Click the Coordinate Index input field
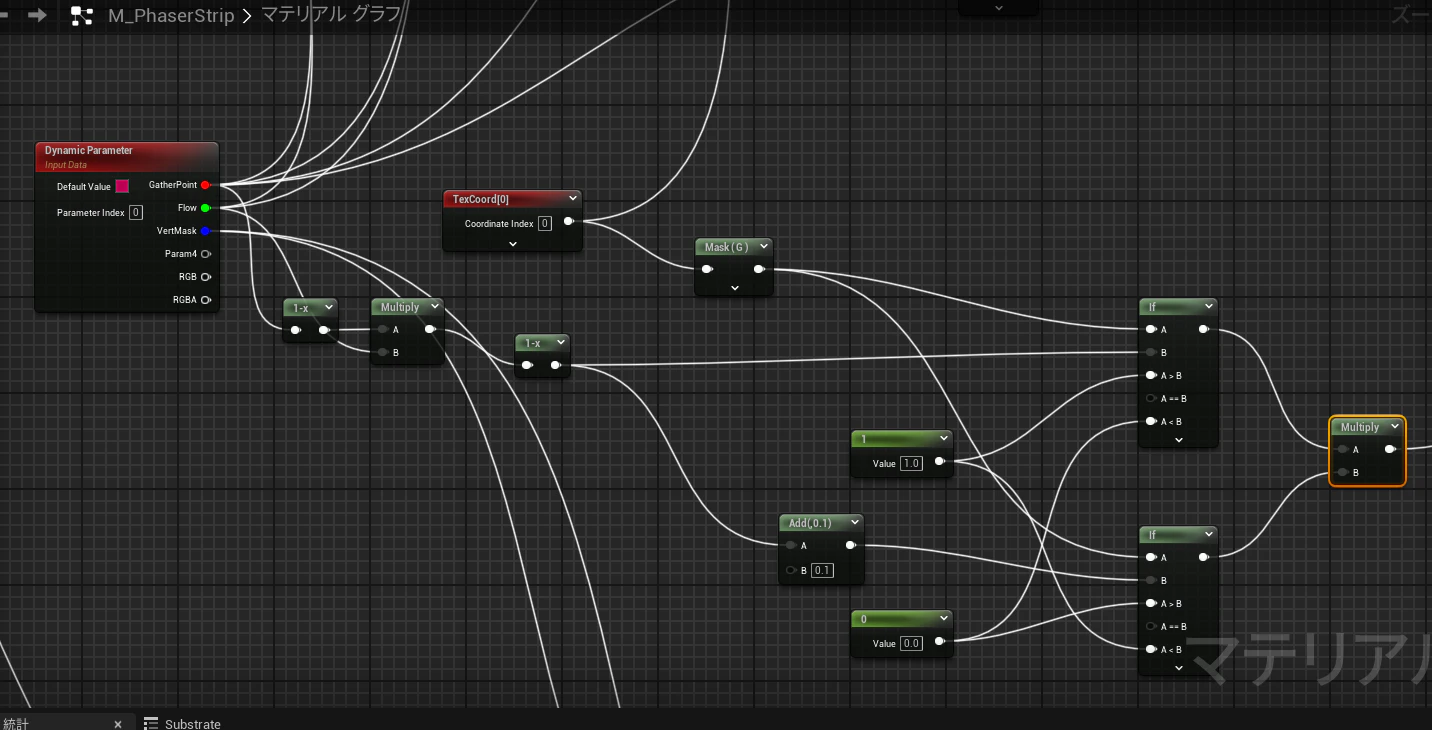 click(x=545, y=223)
